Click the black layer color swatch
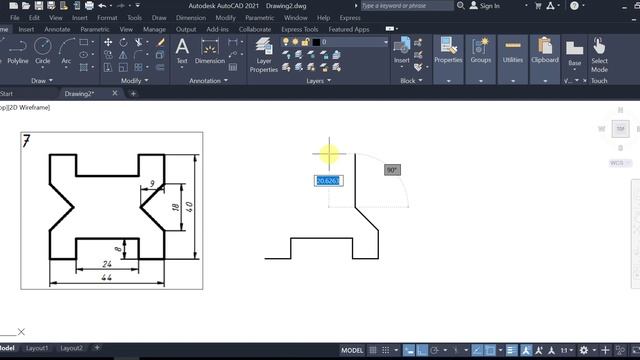This screenshot has height=360, width=640. (316, 42)
